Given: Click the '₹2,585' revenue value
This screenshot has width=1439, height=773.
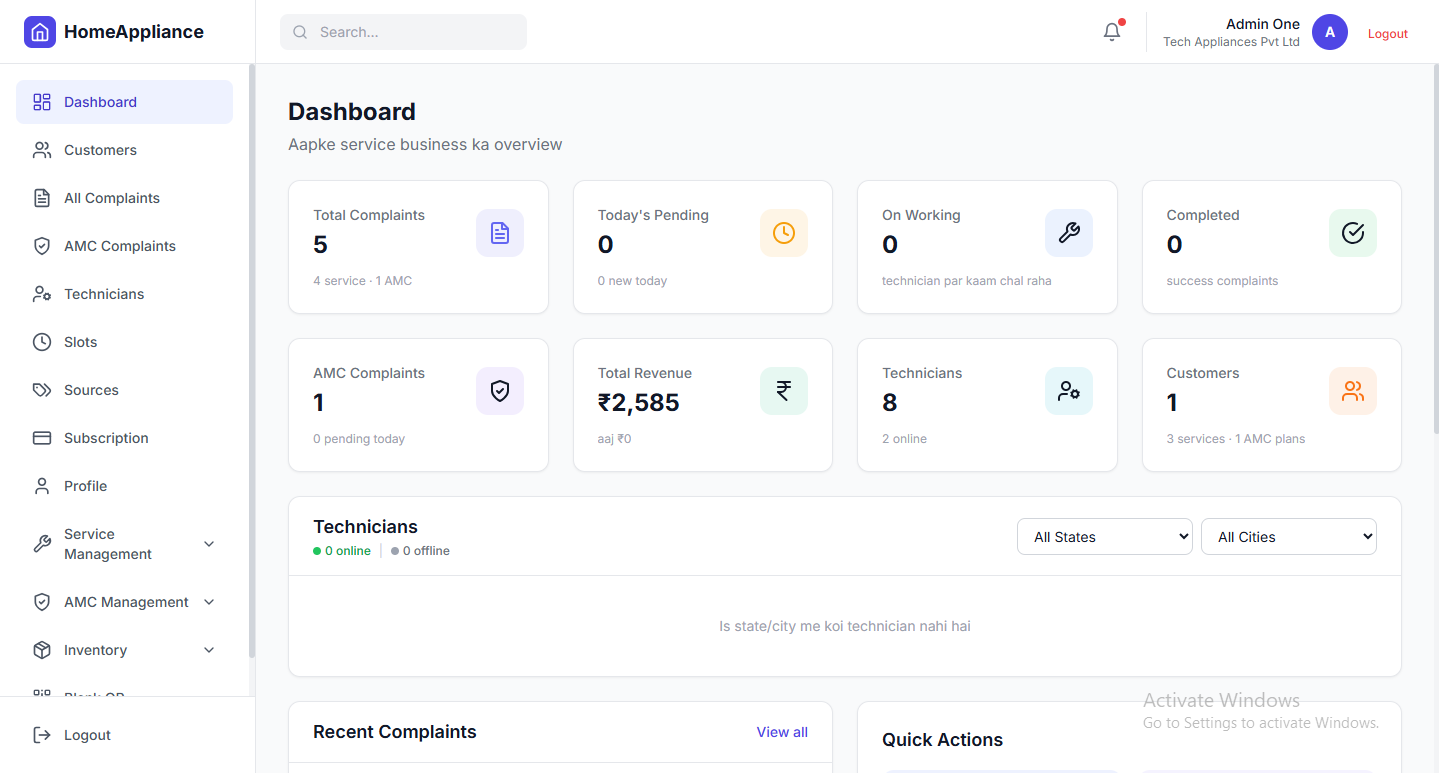Looking at the screenshot, I should 638,403.
